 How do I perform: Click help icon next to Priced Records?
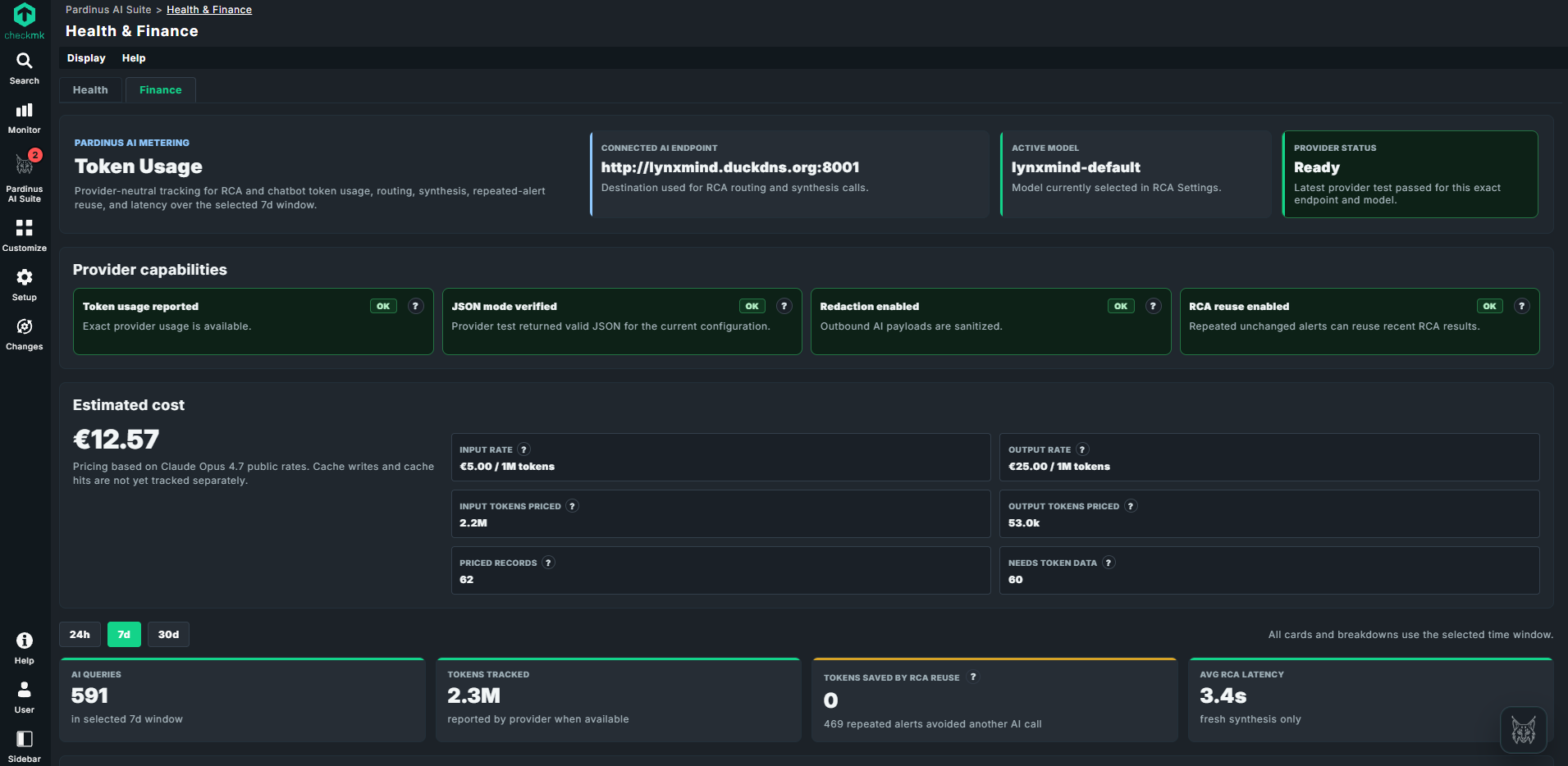coord(549,563)
